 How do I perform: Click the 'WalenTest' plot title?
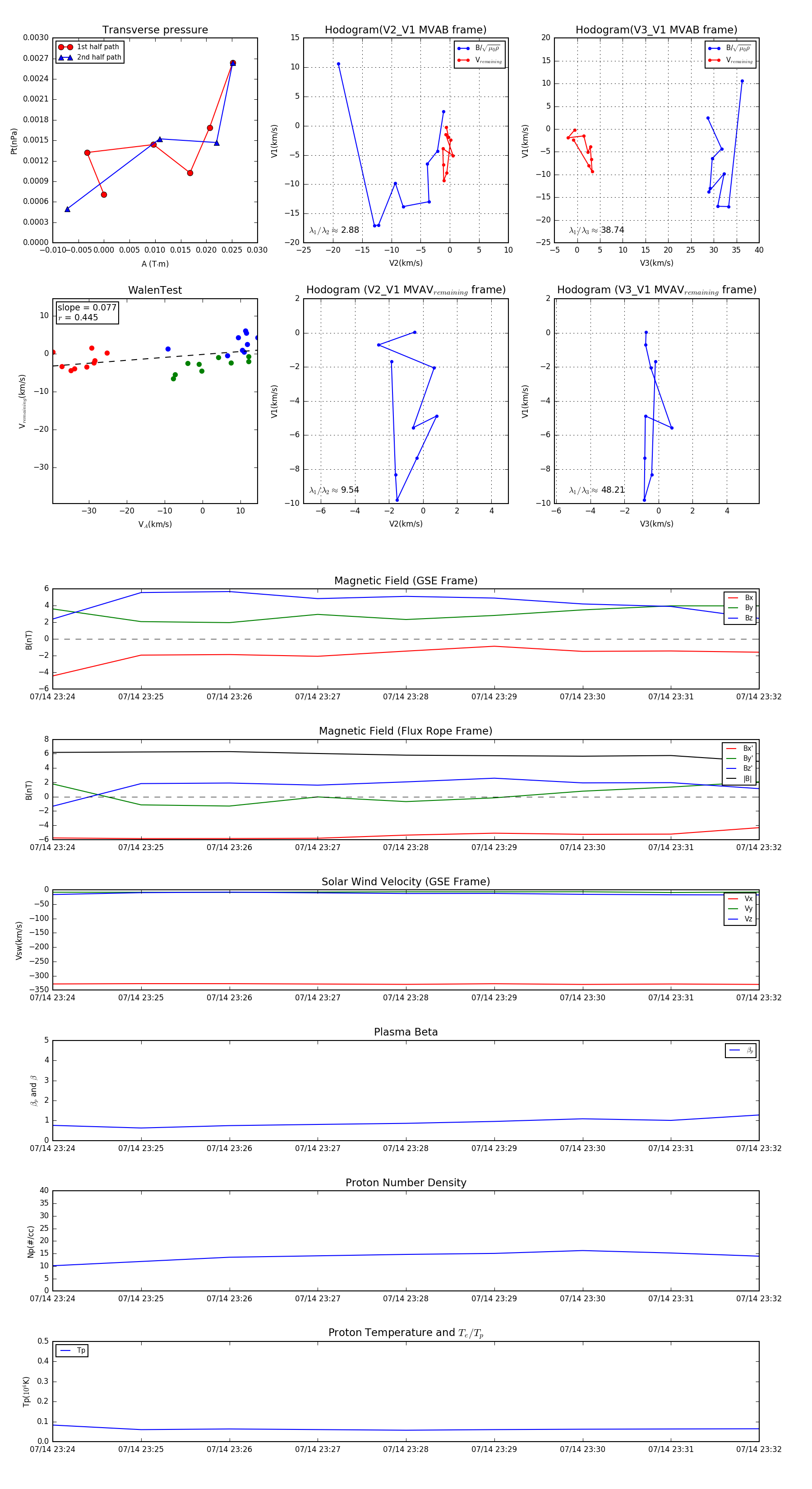click(x=155, y=290)
